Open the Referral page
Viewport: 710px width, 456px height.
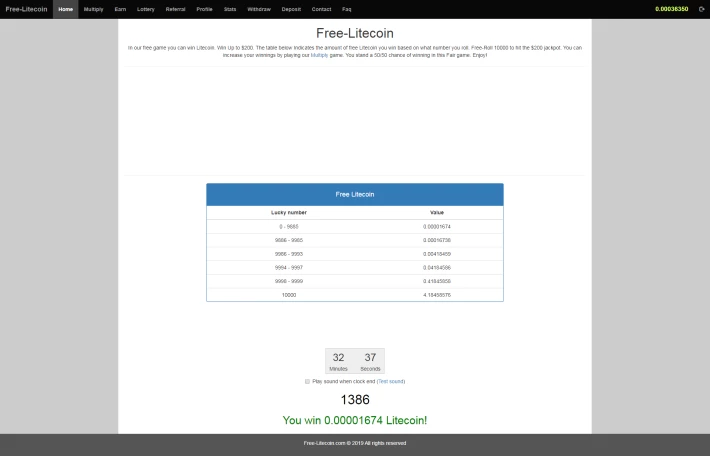(175, 9)
